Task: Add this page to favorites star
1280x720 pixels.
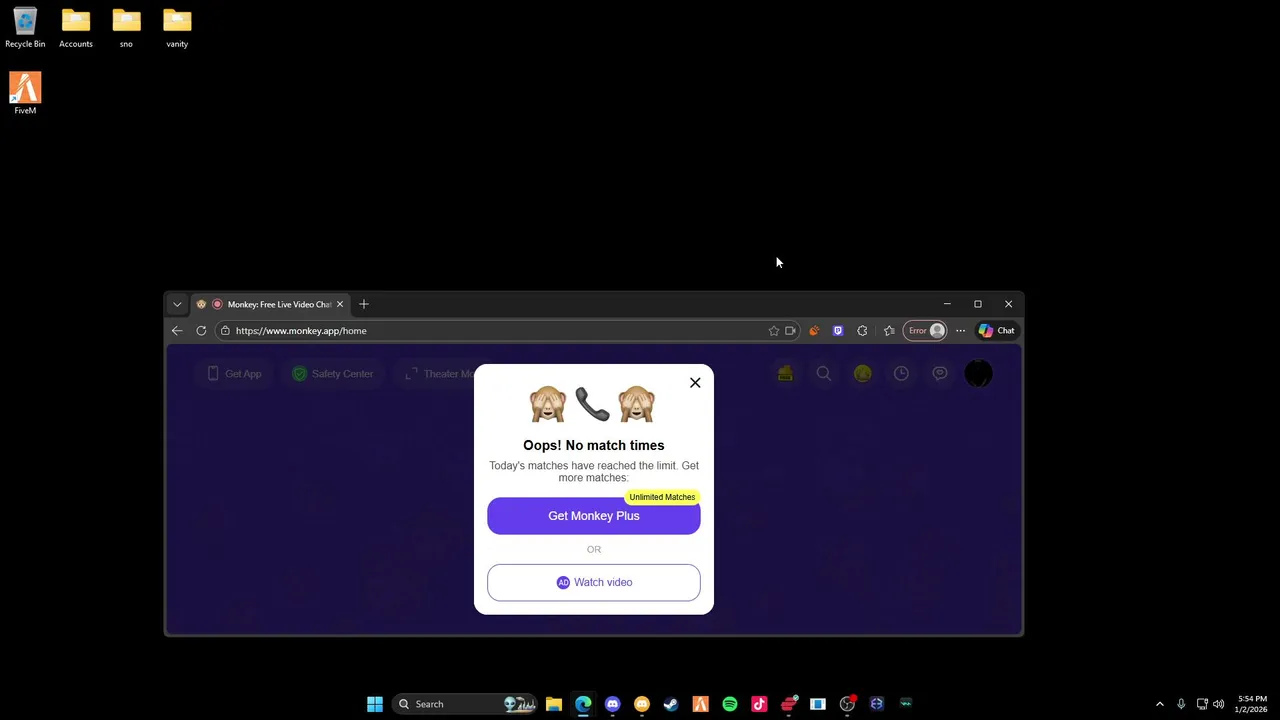Action: (773, 330)
